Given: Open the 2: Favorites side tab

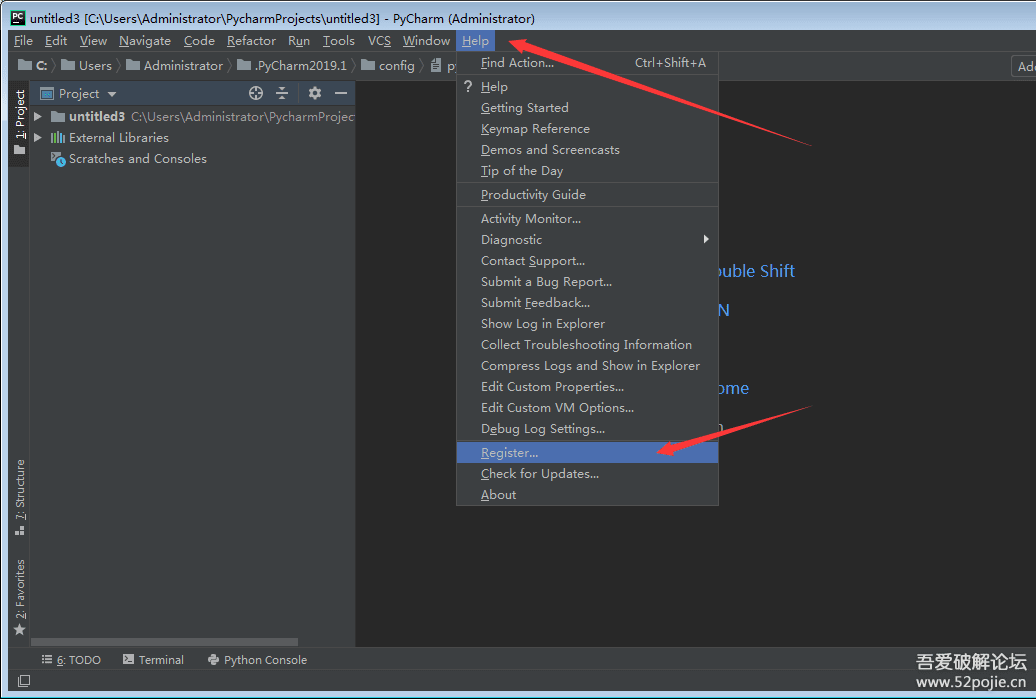Looking at the screenshot, I should [20, 597].
